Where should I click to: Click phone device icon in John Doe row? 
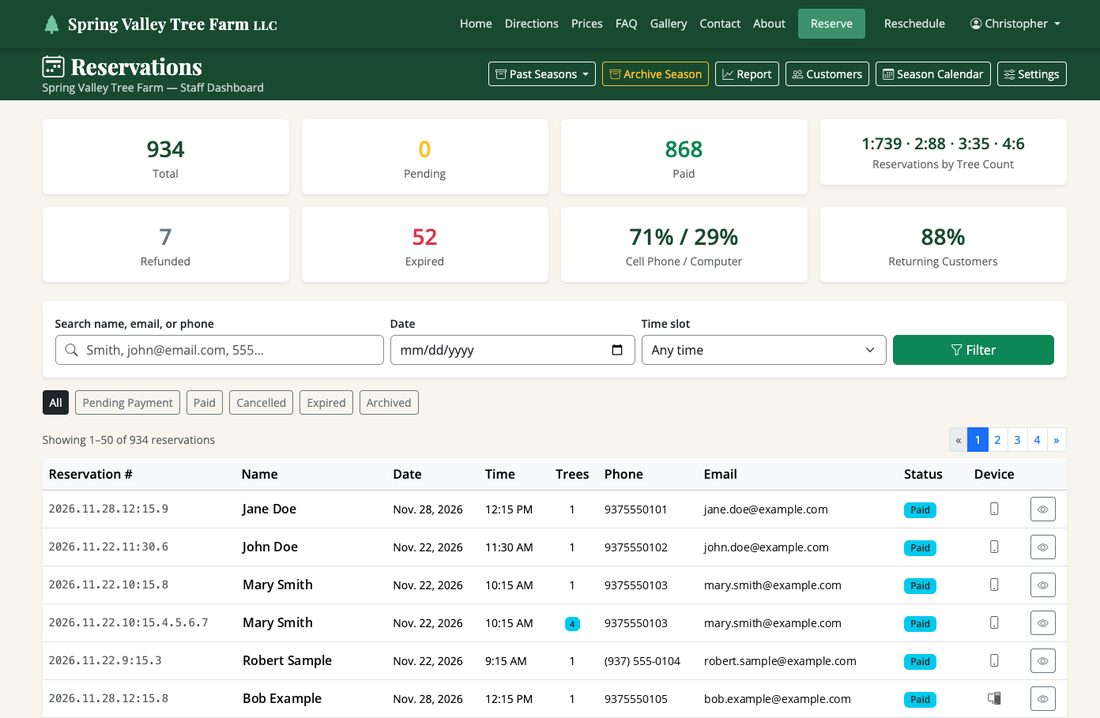[x=994, y=547]
